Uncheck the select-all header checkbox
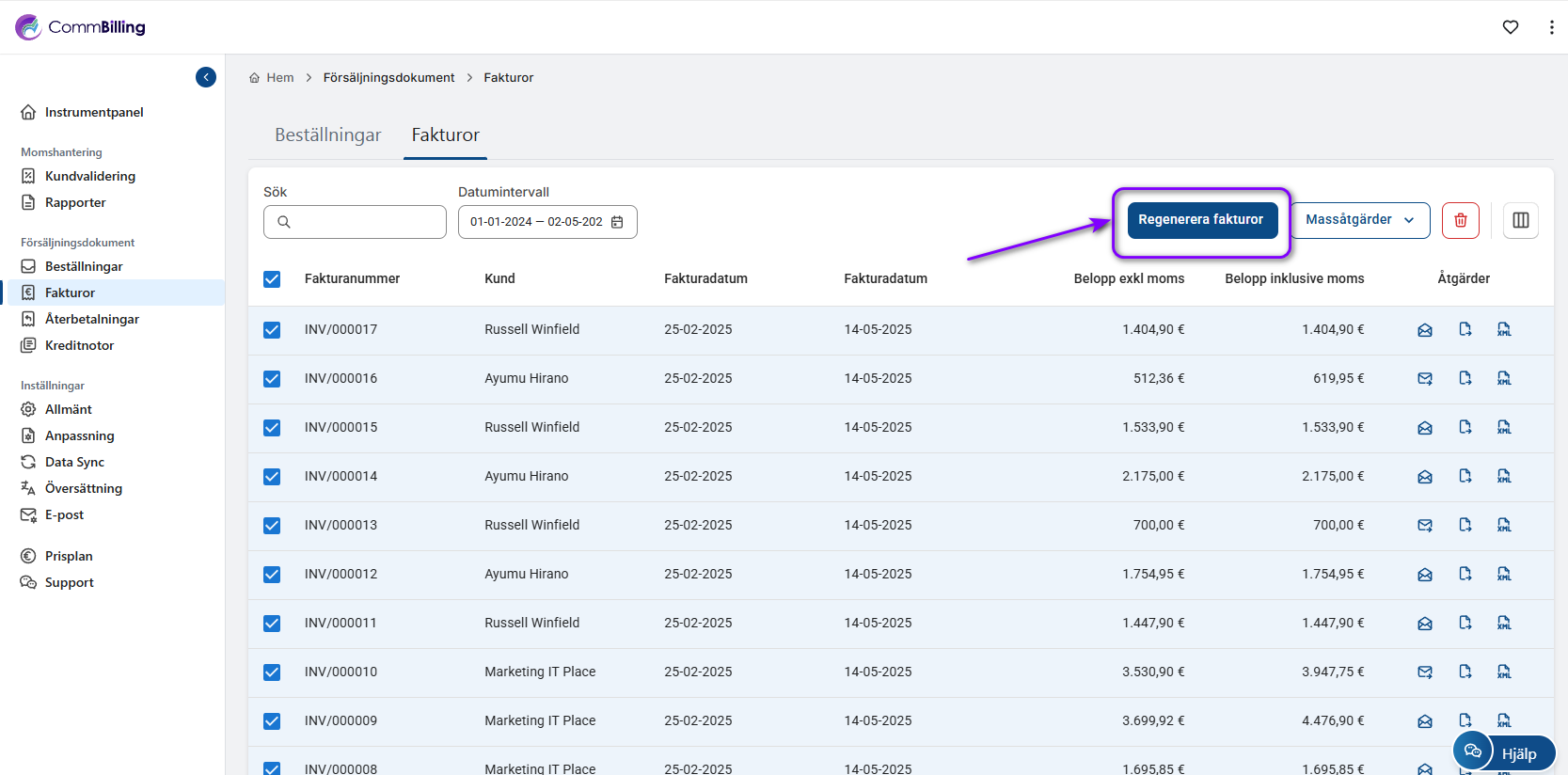 click(x=272, y=279)
